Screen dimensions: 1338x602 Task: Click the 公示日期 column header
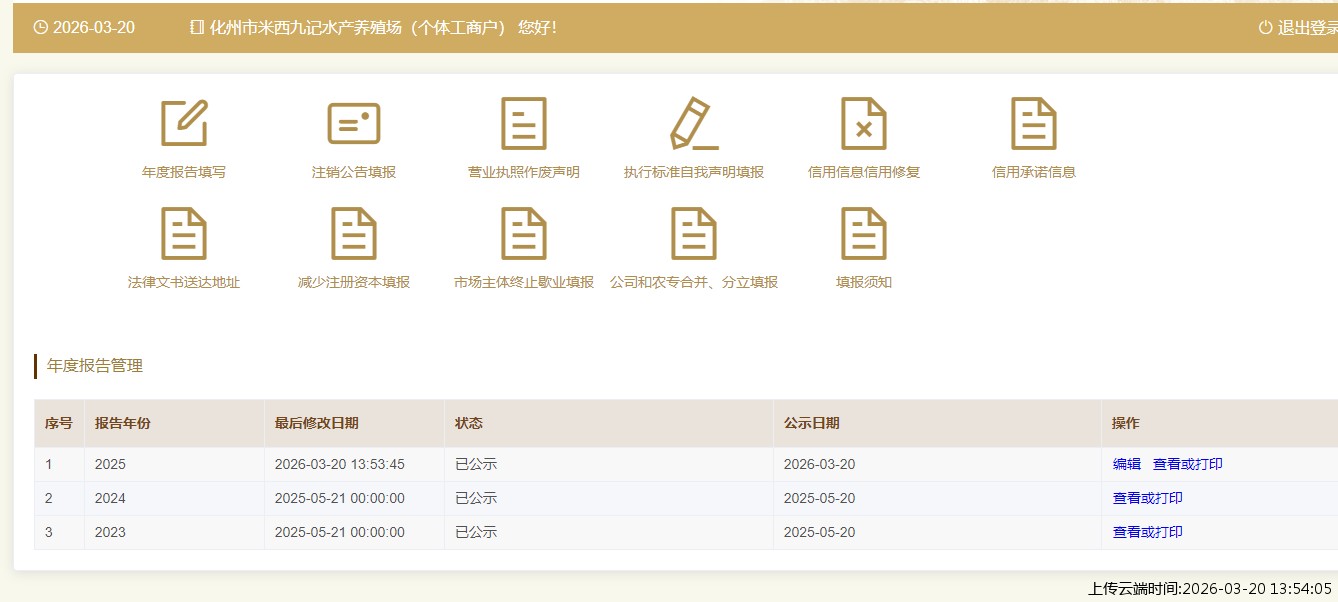coord(811,423)
